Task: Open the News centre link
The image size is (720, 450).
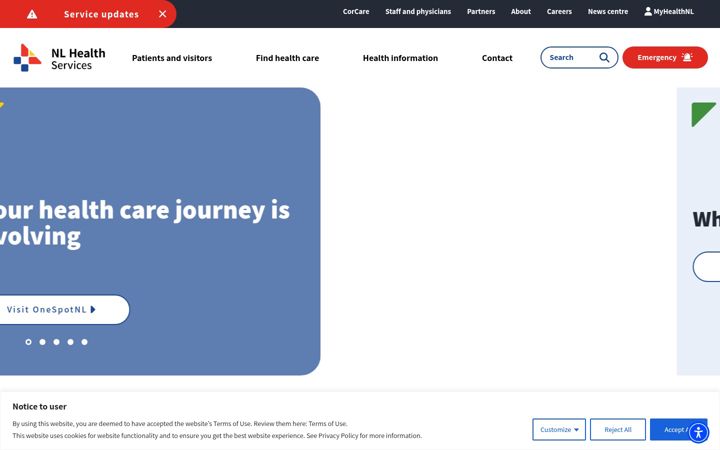Action: (x=608, y=11)
